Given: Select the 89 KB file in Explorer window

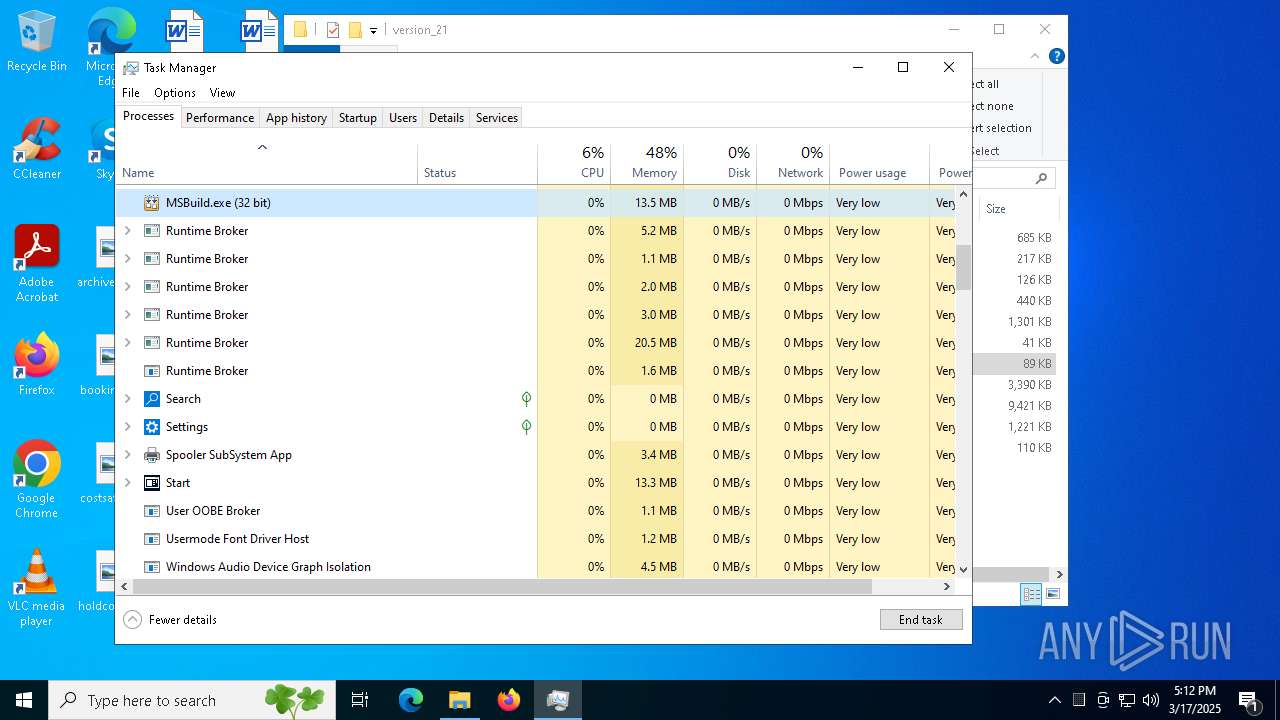Looking at the screenshot, I should [1014, 364].
